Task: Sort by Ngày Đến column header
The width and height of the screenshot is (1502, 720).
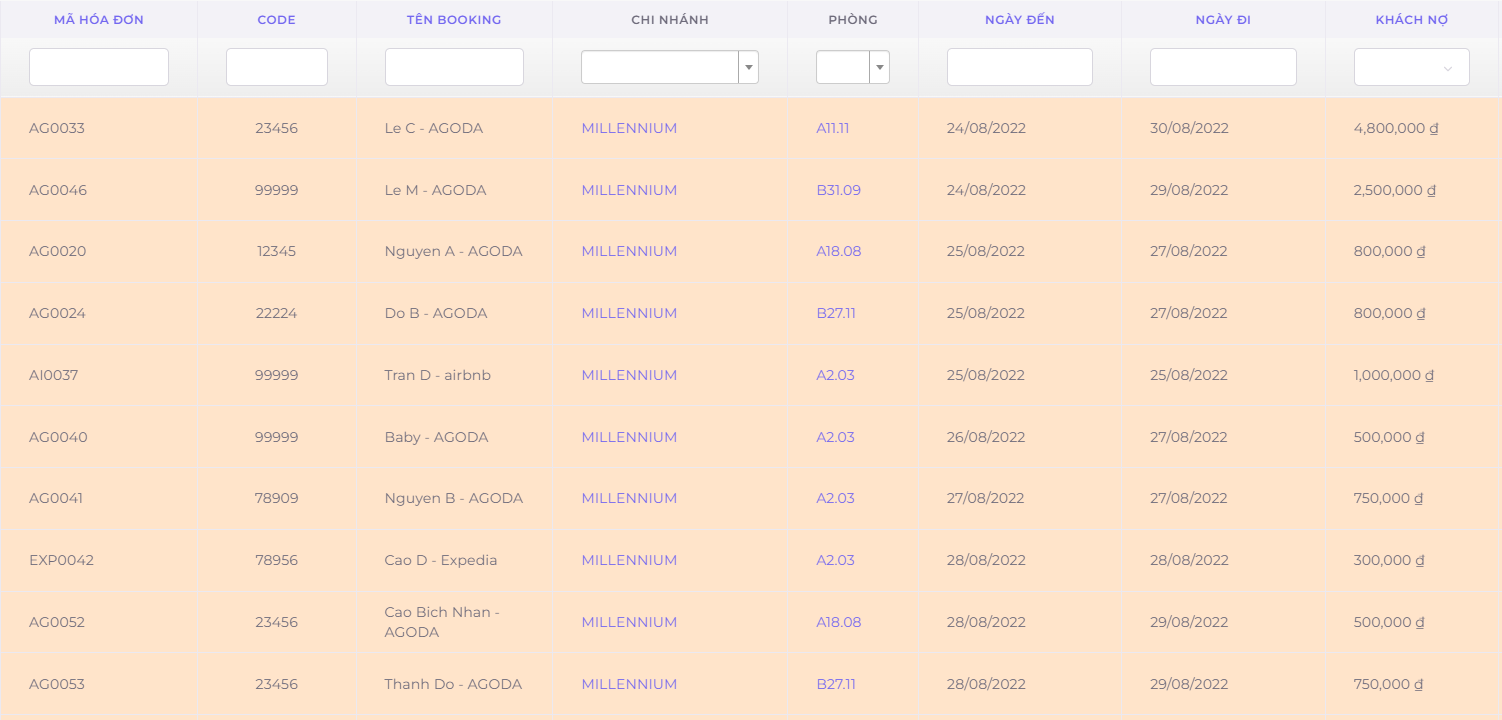Action: point(1019,20)
